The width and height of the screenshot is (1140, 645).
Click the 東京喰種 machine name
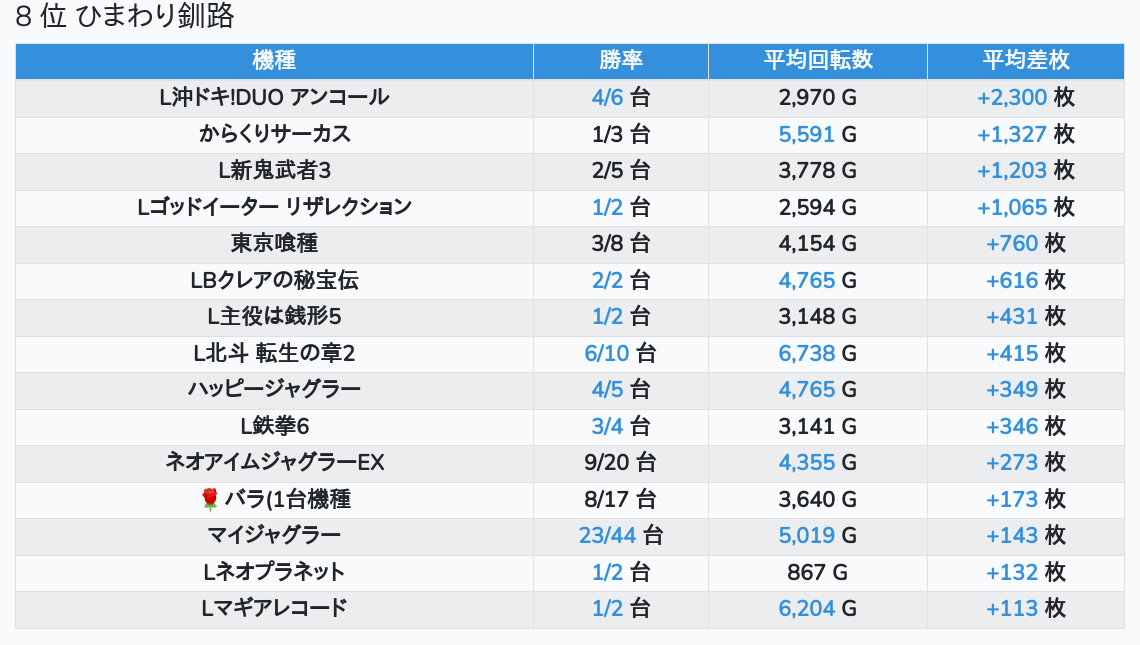274,244
